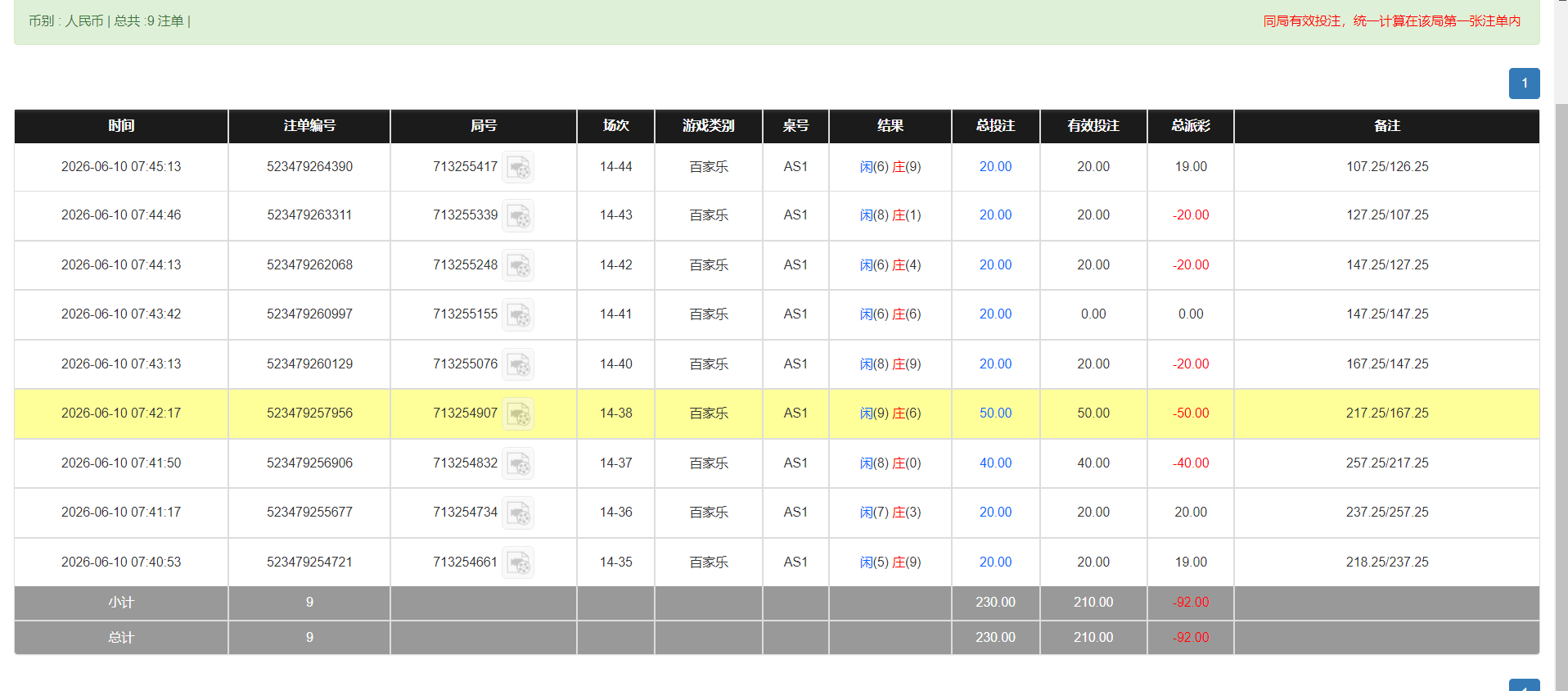Click result 闲(6) 庄(6)
Screen dimensions: 1568x691
pos(890,314)
